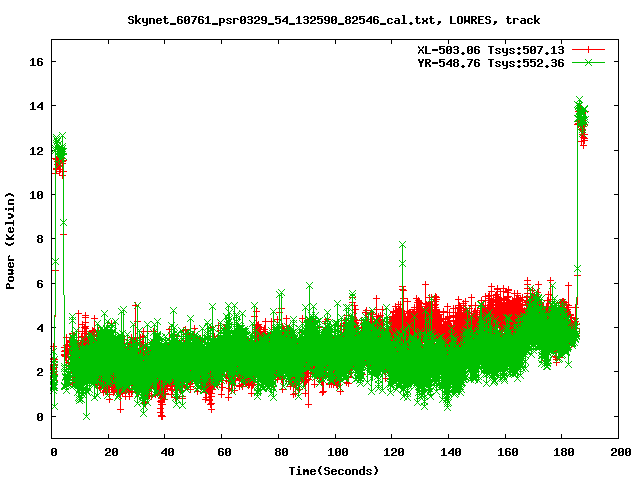The height and width of the screenshot is (480, 640).
Task: Click the green YR legend line sample
Action: [x=588, y=62]
